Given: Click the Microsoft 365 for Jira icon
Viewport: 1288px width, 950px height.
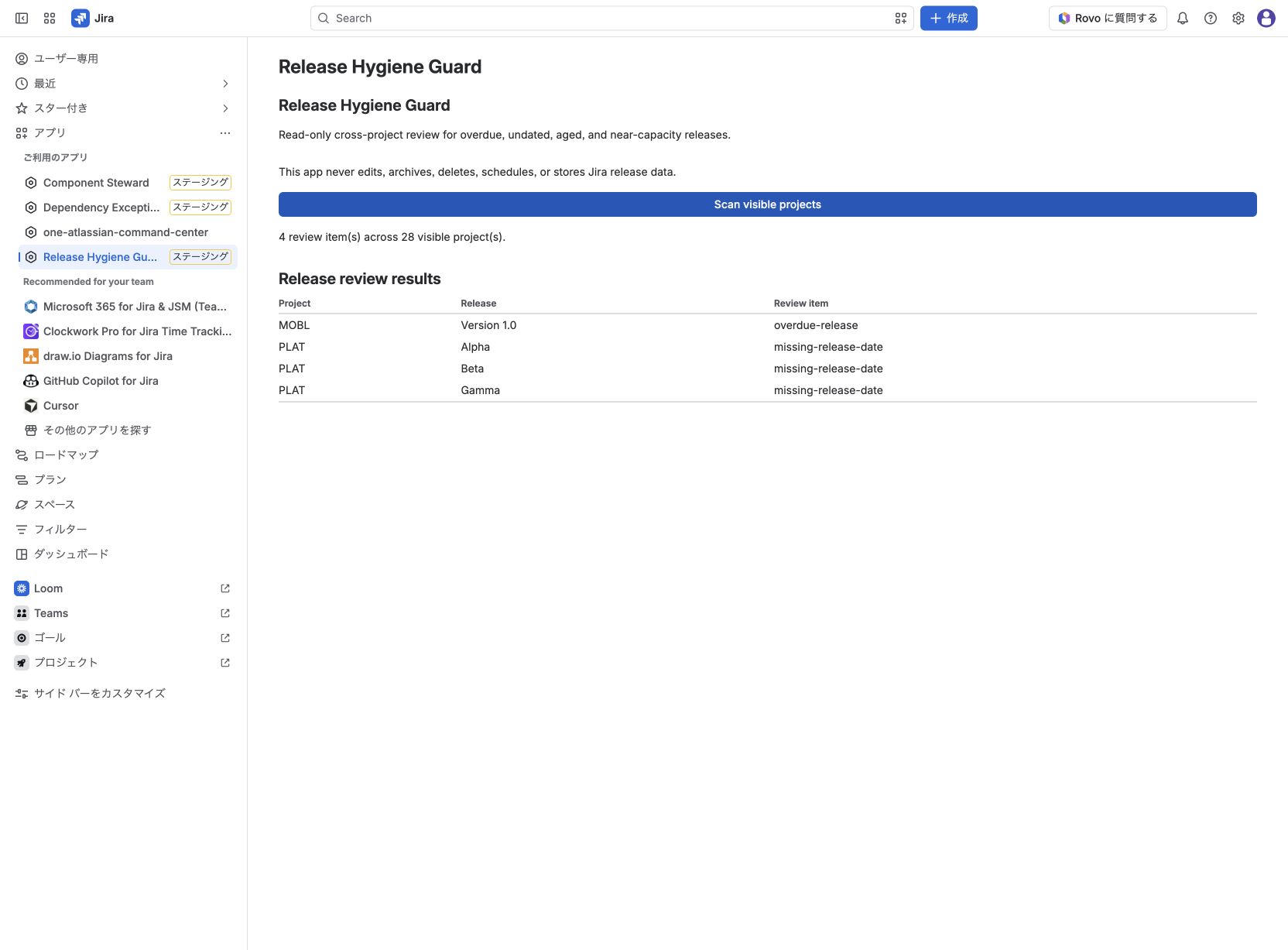Looking at the screenshot, I should click(31, 307).
